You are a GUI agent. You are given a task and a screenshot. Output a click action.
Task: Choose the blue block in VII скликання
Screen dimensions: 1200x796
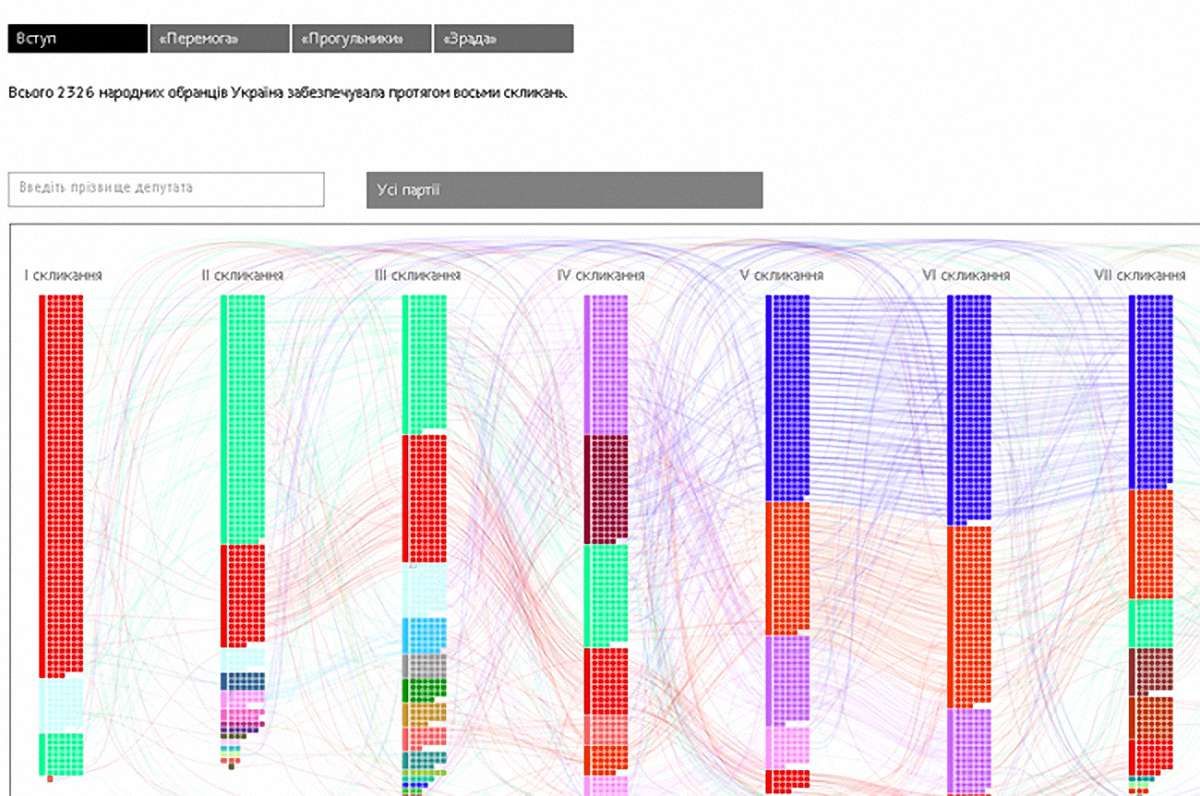1151,392
